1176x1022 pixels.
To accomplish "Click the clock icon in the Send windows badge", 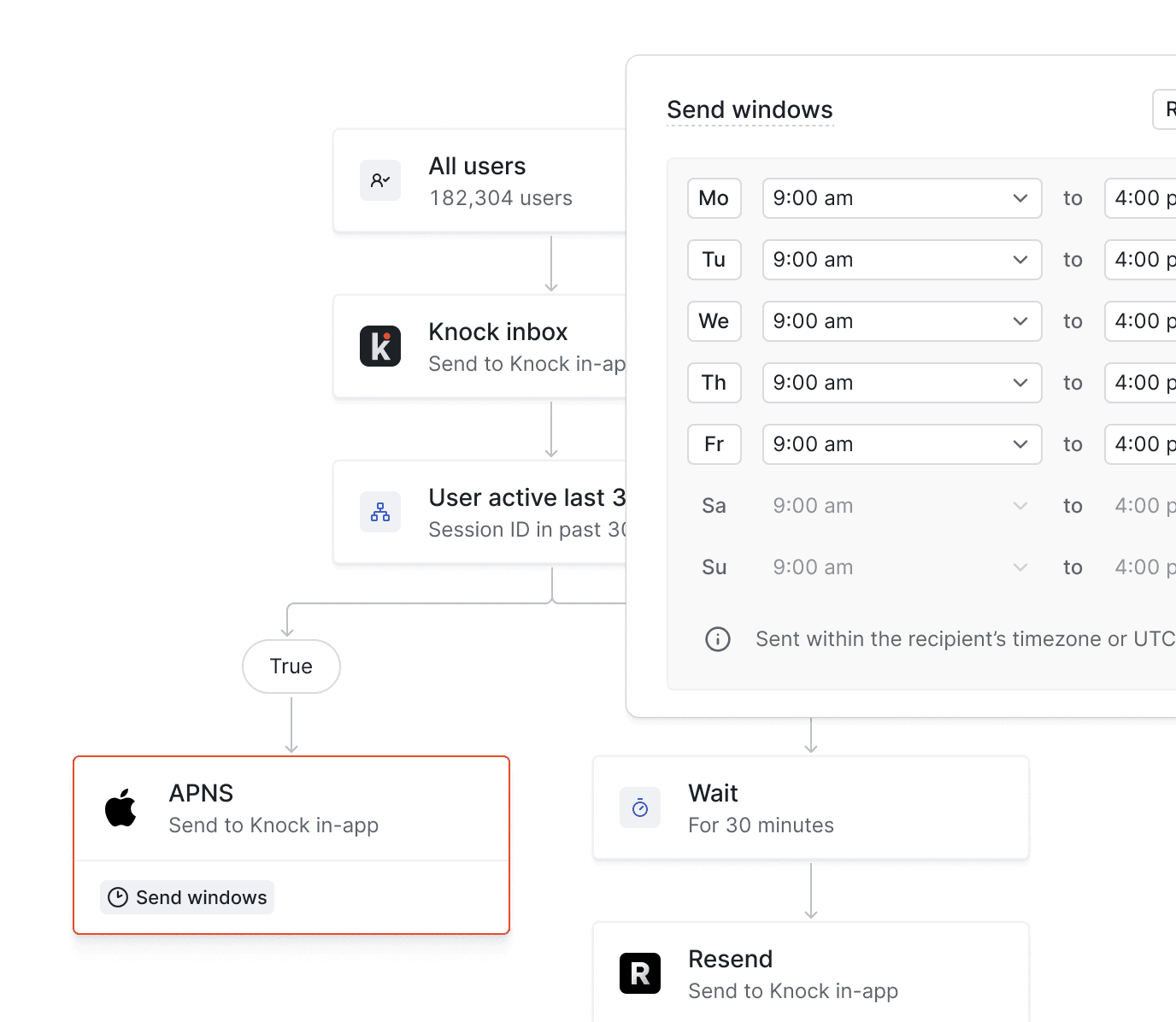I will coord(118,897).
